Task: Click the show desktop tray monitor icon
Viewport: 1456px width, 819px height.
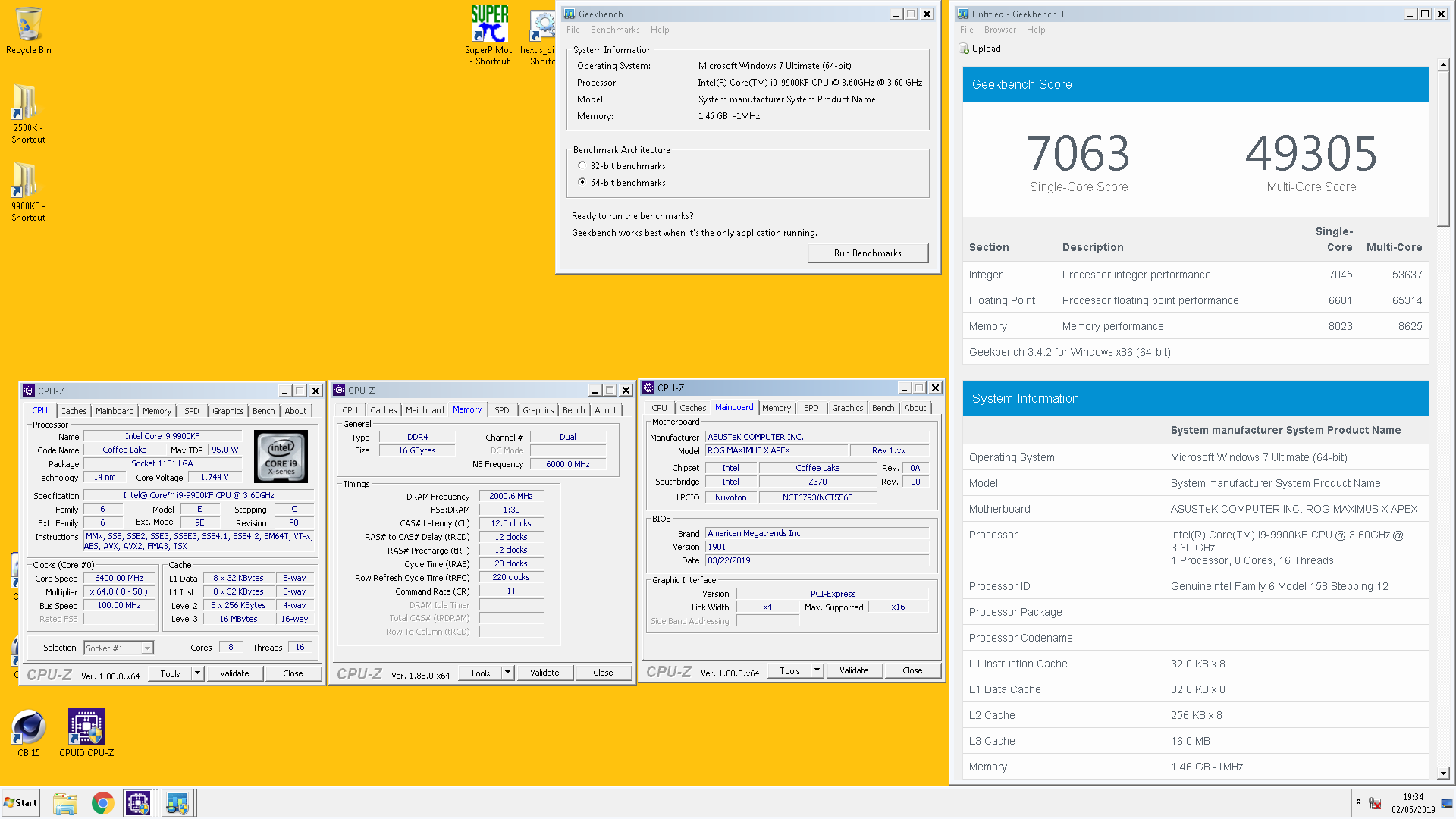Action: pos(1447,803)
